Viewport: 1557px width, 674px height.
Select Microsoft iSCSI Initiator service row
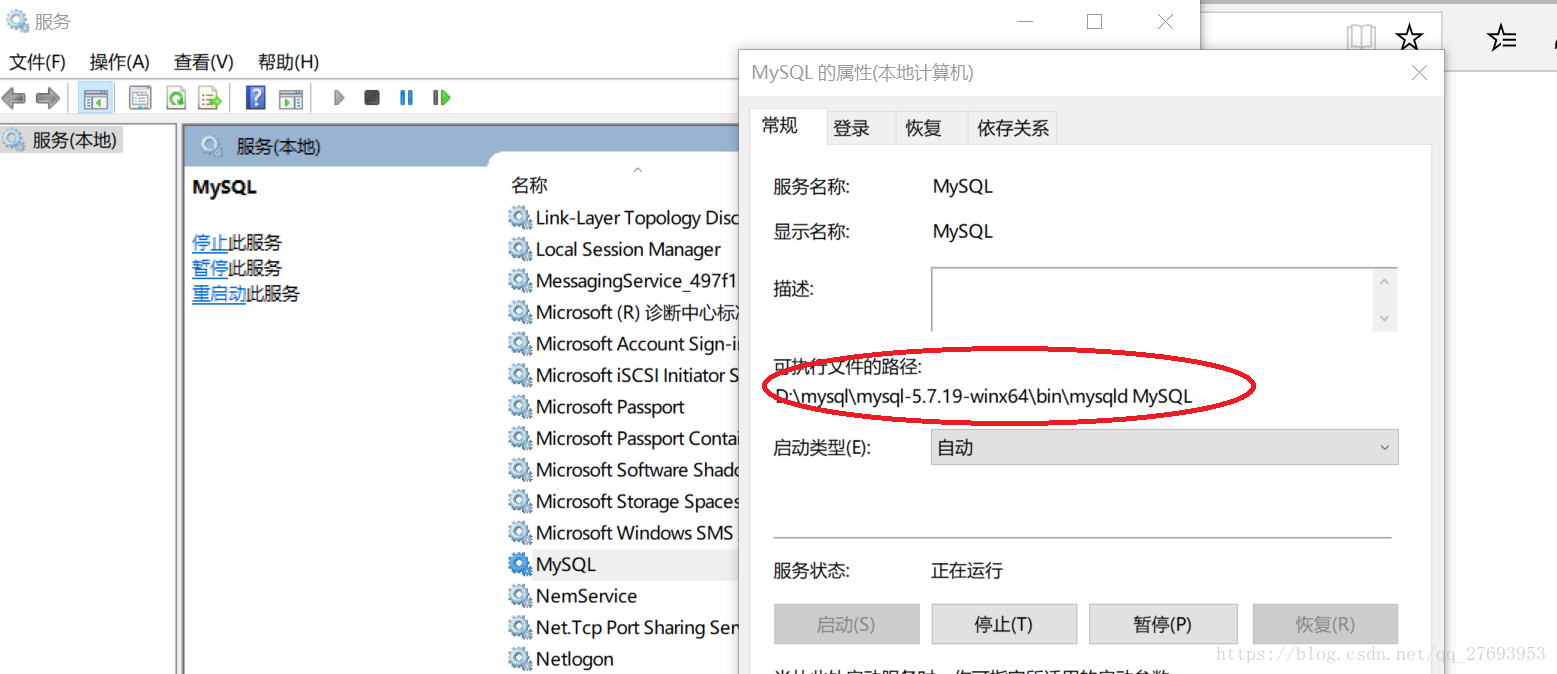click(622, 375)
